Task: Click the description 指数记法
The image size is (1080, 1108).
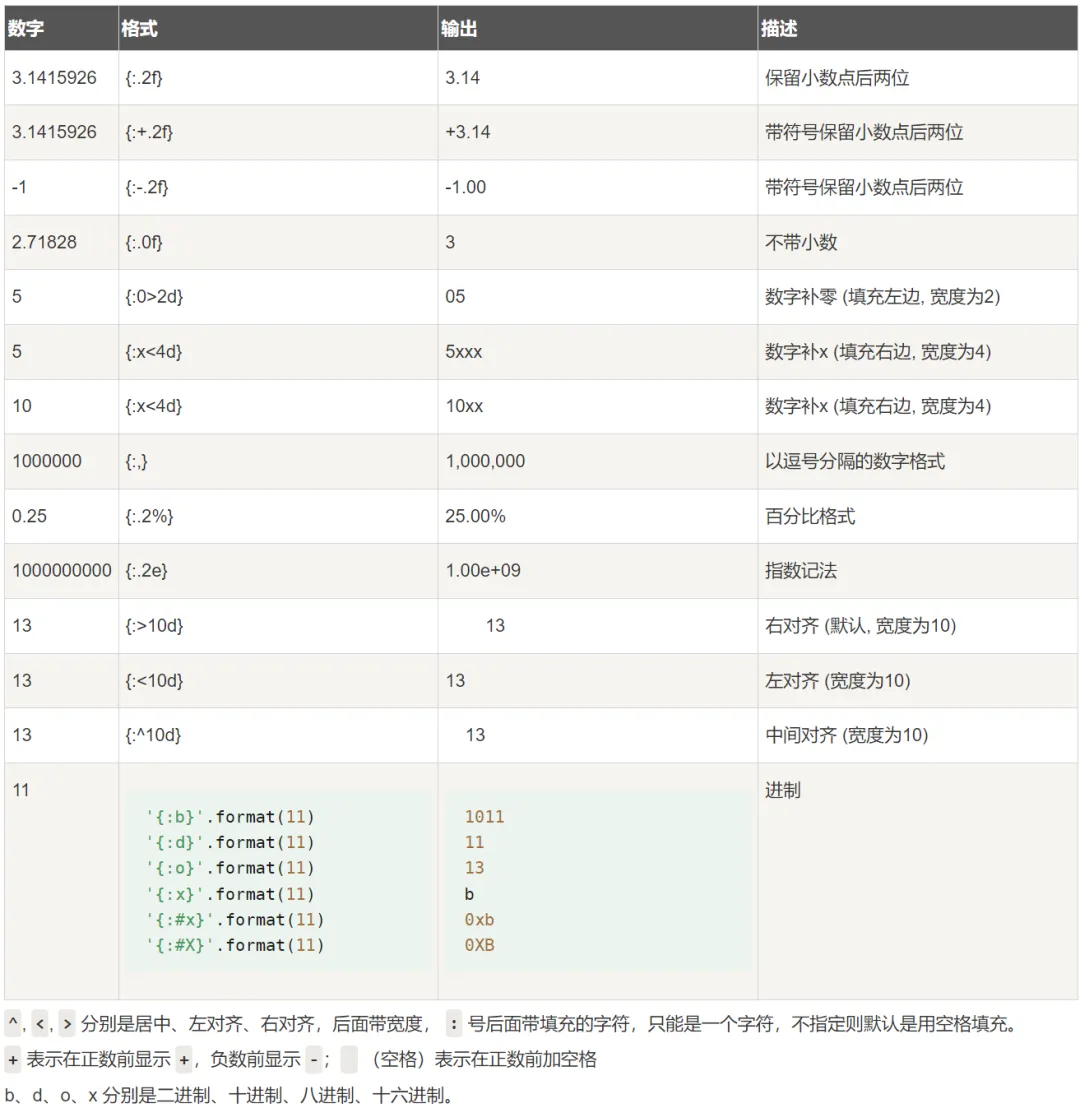Action: point(801,571)
